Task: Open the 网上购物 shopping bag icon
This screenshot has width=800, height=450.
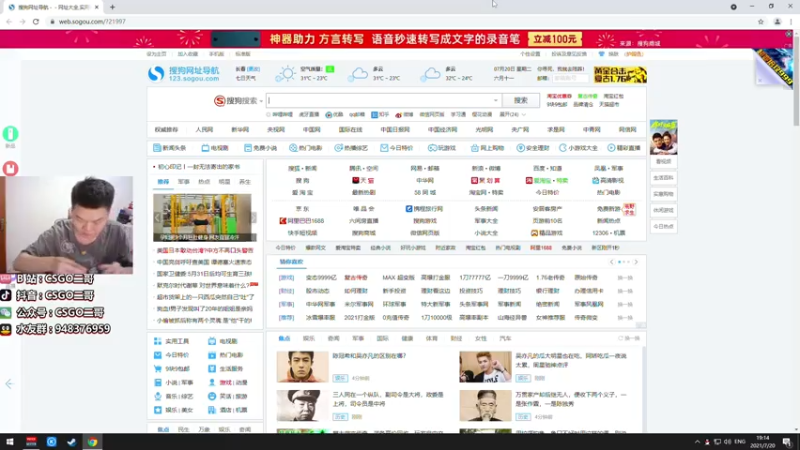Action: [474, 148]
